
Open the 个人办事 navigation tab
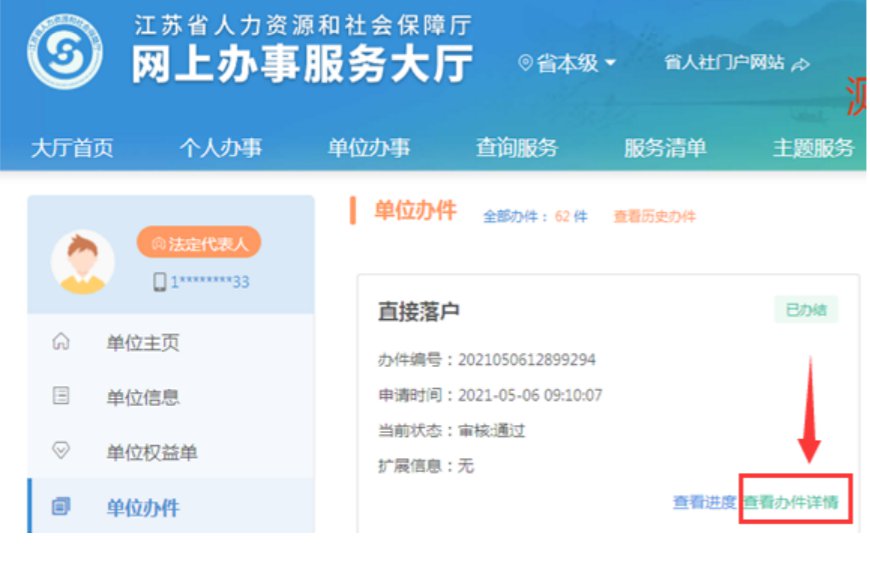[x=220, y=148]
